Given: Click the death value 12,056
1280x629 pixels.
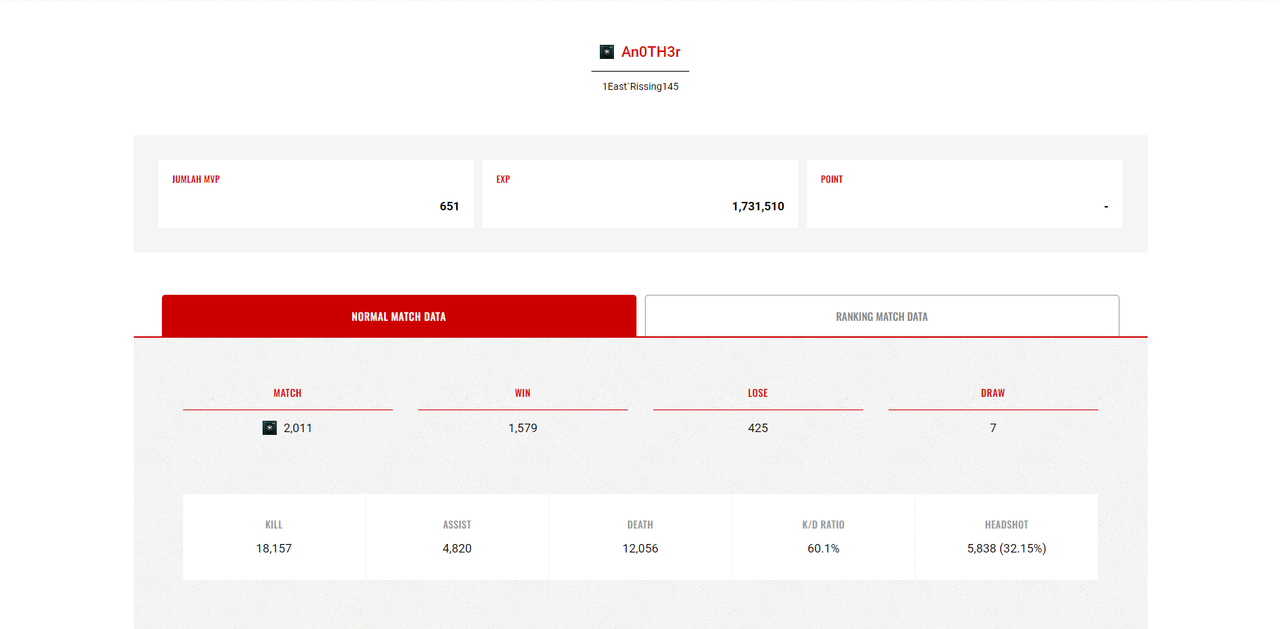Looking at the screenshot, I should click(640, 549).
